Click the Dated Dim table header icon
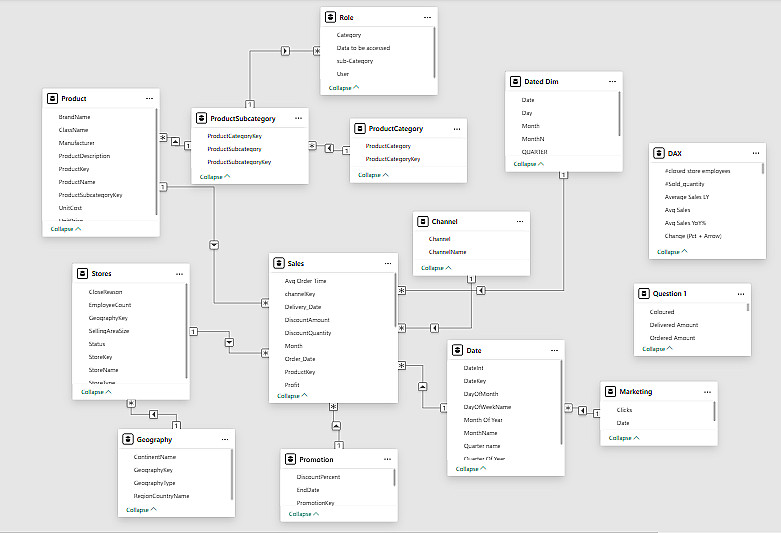781x533 pixels. [x=516, y=81]
